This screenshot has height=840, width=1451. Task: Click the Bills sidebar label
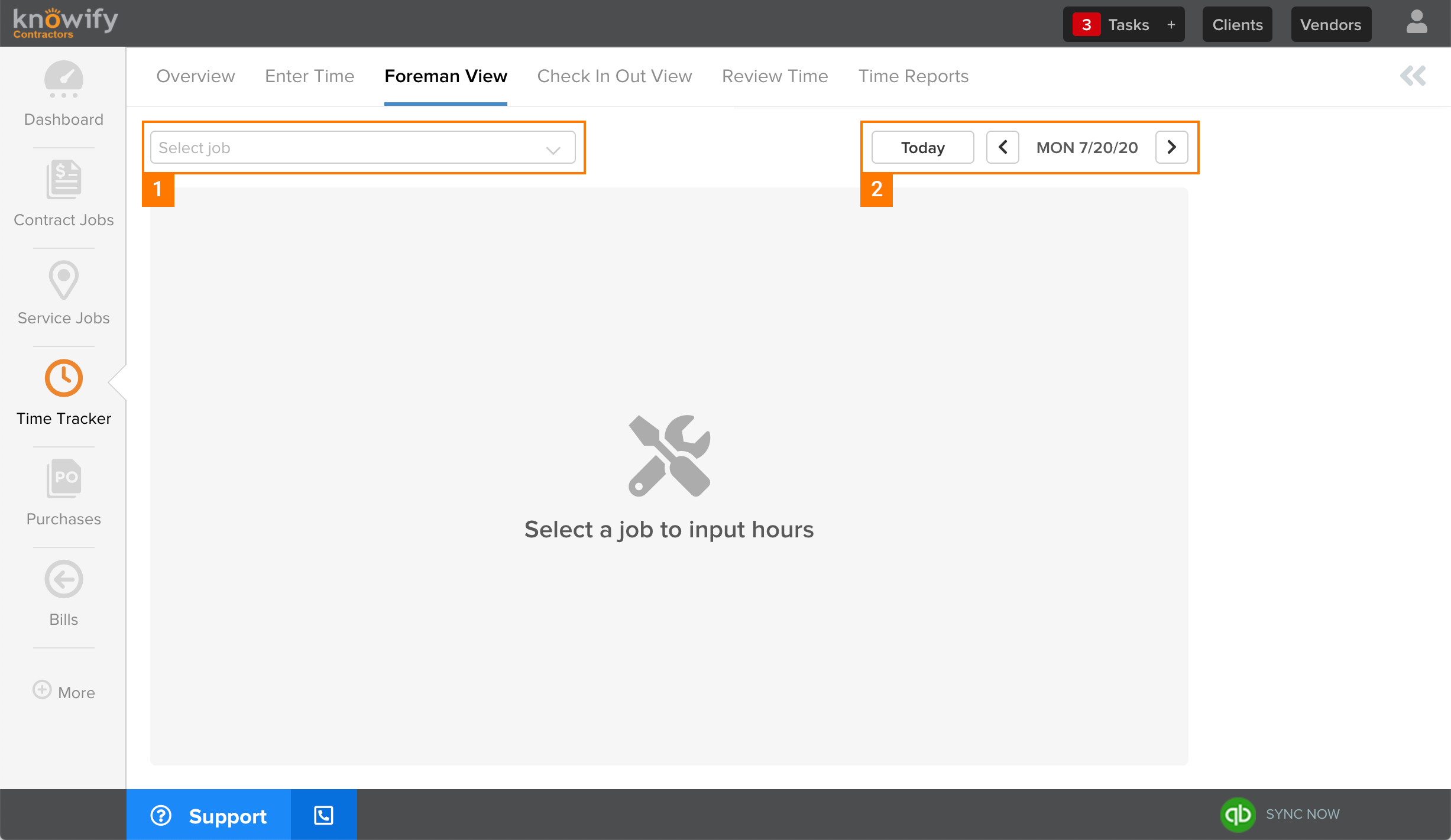(64, 620)
